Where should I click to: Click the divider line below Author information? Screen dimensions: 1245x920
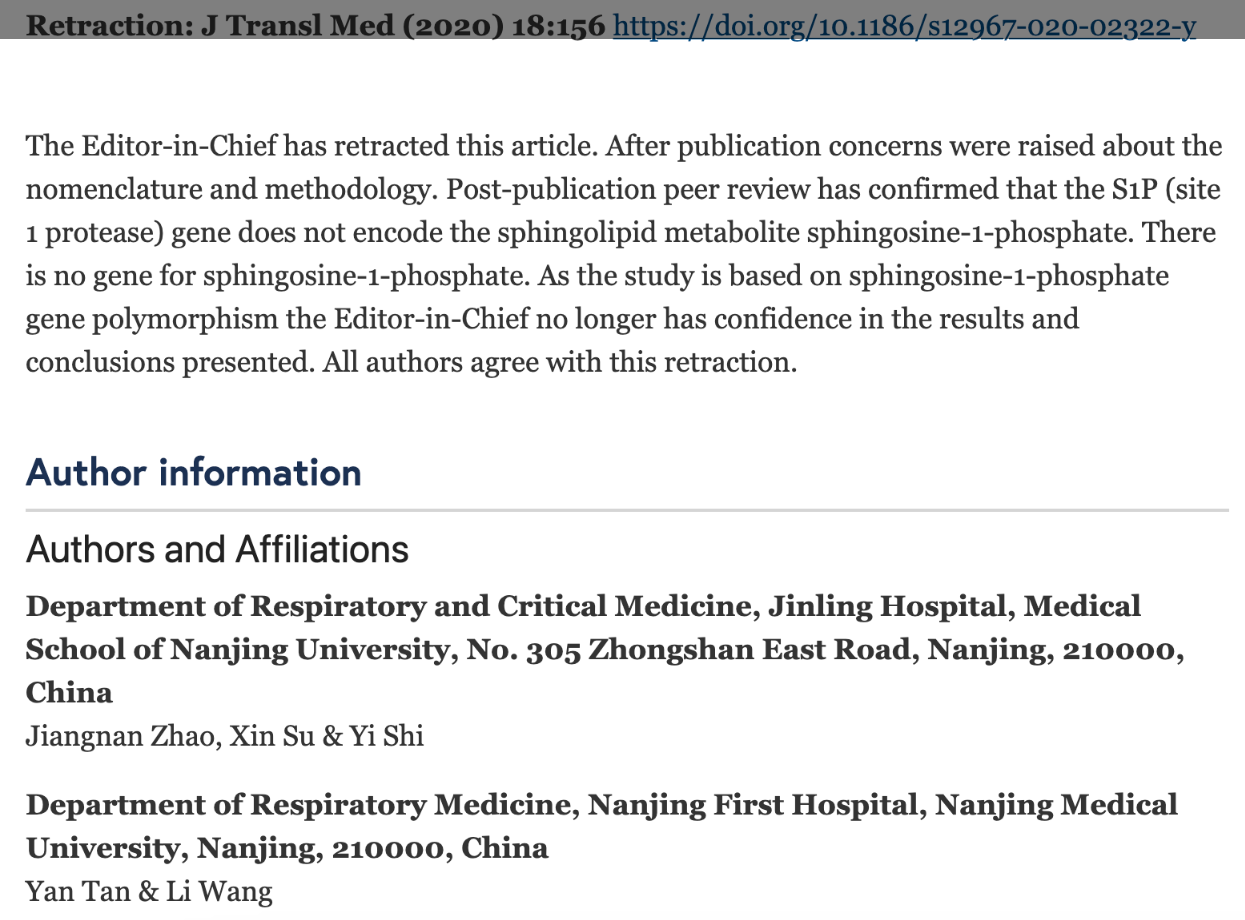[x=627, y=510]
